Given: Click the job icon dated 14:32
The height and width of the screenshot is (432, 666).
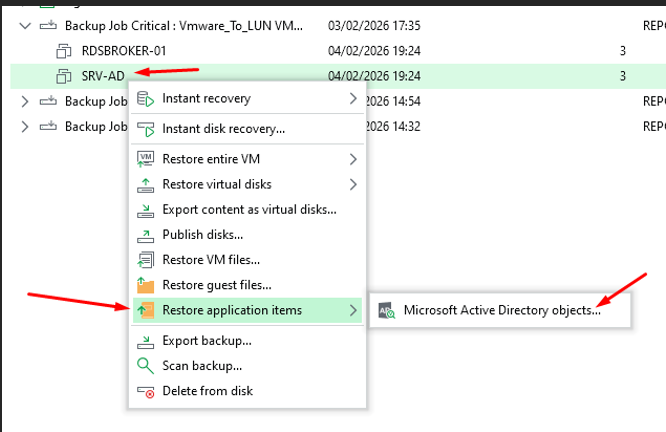Looking at the screenshot, I should click(48, 127).
